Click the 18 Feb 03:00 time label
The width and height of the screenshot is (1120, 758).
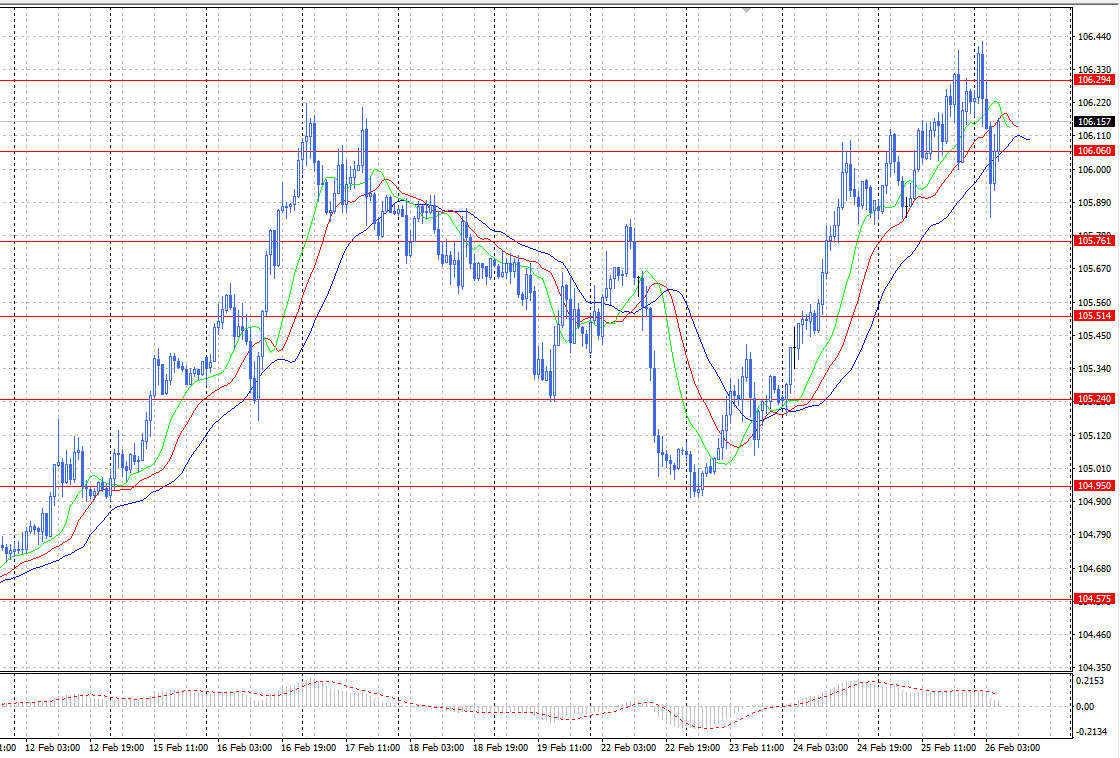pos(436,748)
